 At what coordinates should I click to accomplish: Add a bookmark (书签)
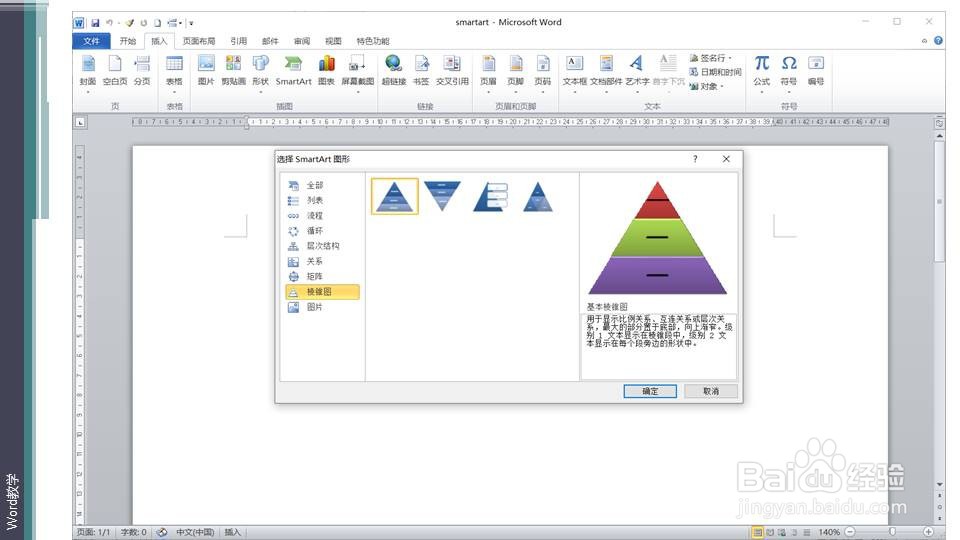point(421,72)
